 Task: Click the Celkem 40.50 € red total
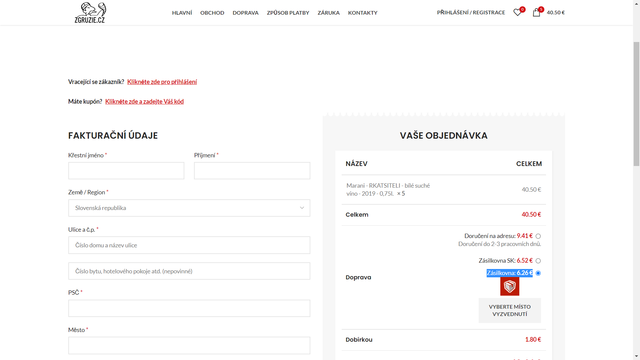(x=531, y=214)
